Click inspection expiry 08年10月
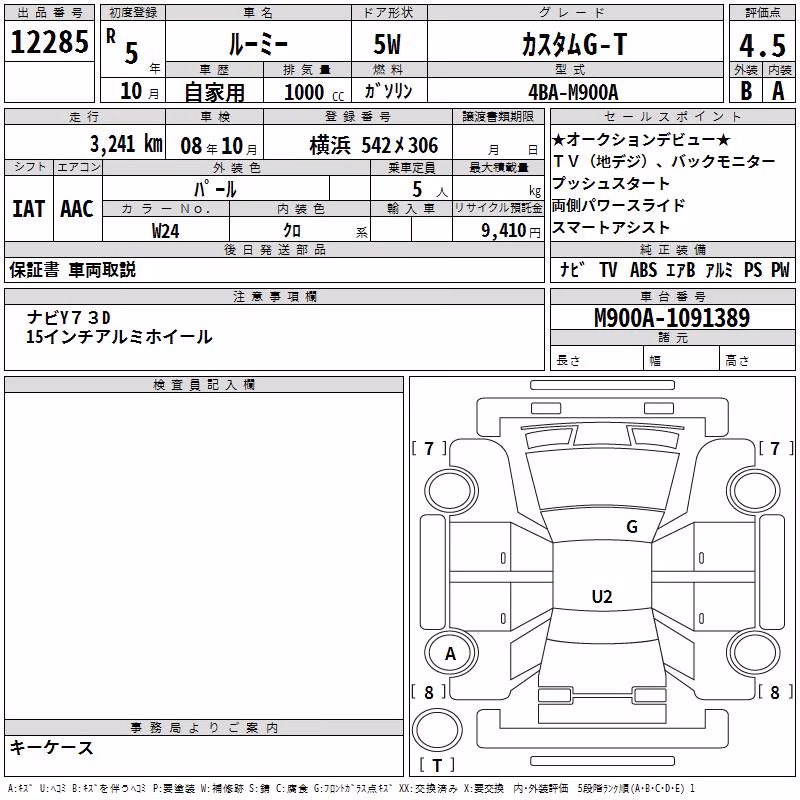The height and width of the screenshot is (800, 800). tap(219, 146)
